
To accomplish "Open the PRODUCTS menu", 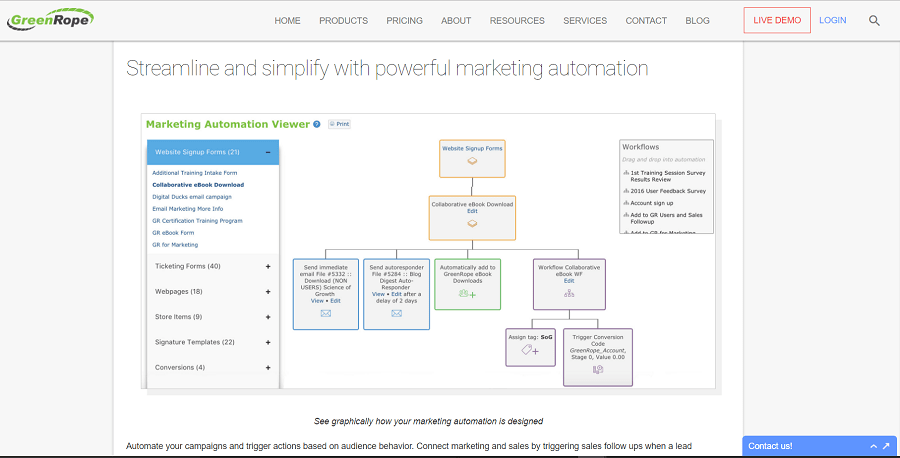I will tap(343, 21).
